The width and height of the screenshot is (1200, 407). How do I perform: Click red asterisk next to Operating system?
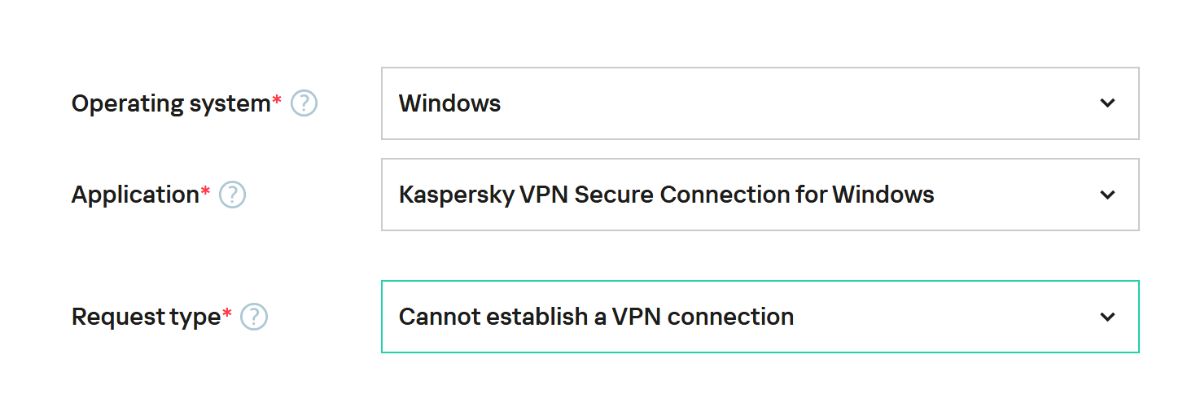277,98
